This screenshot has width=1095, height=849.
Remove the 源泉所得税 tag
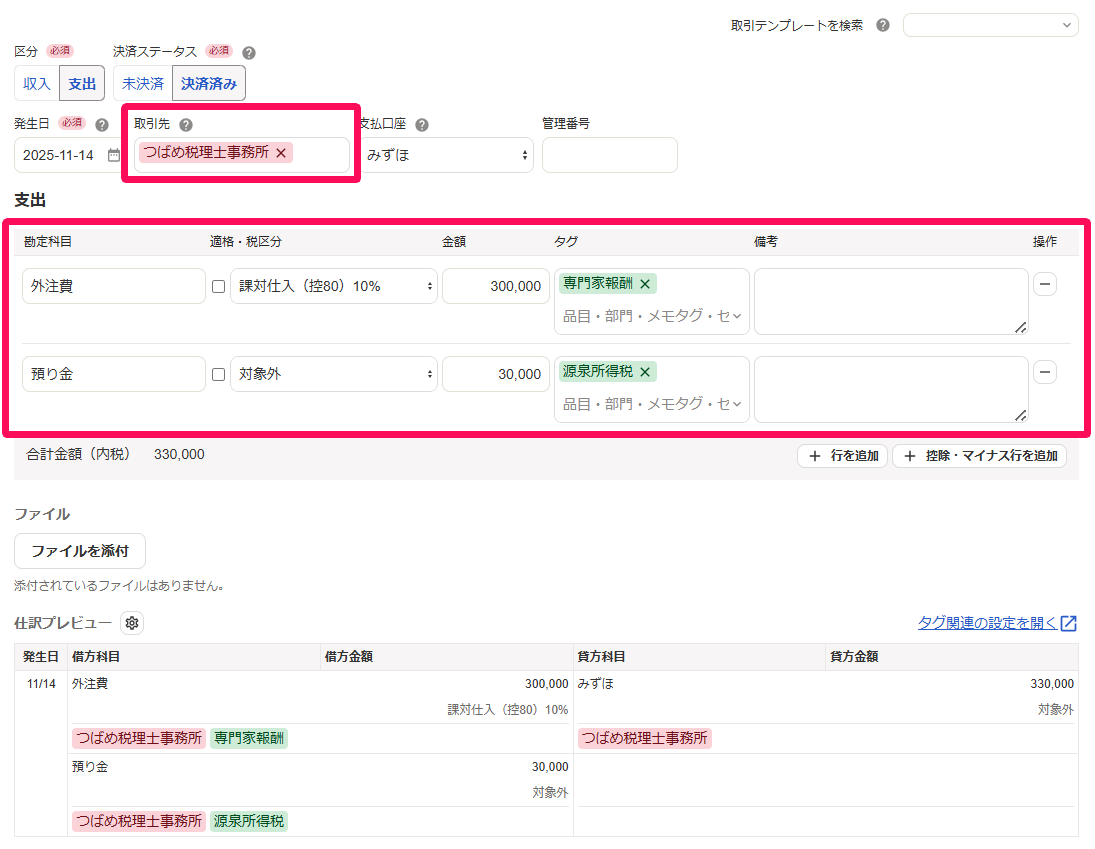pyautogui.click(x=645, y=372)
